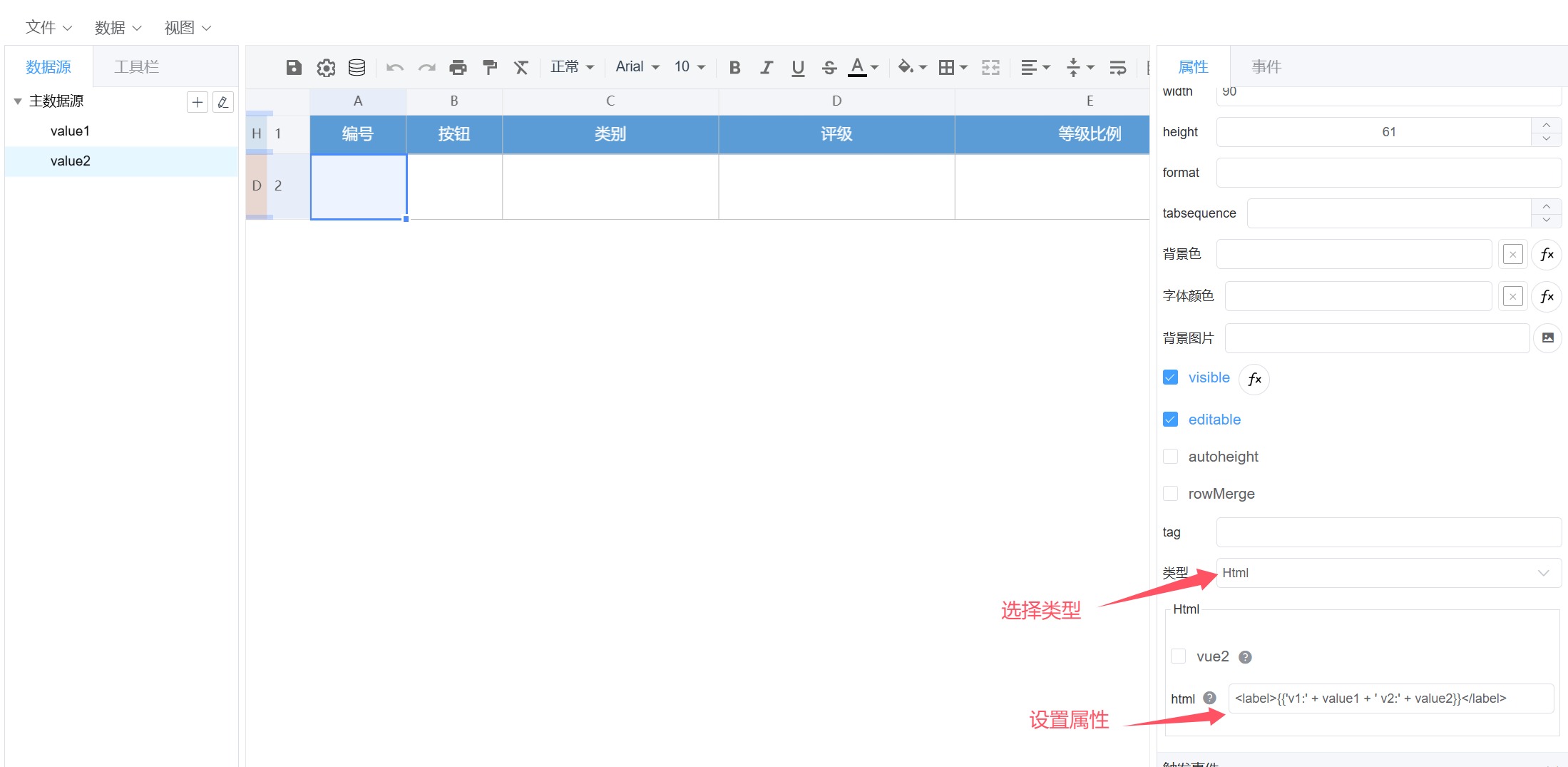Click the print icon
The width and height of the screenshot is (1568, 767).
coord(458,67)
